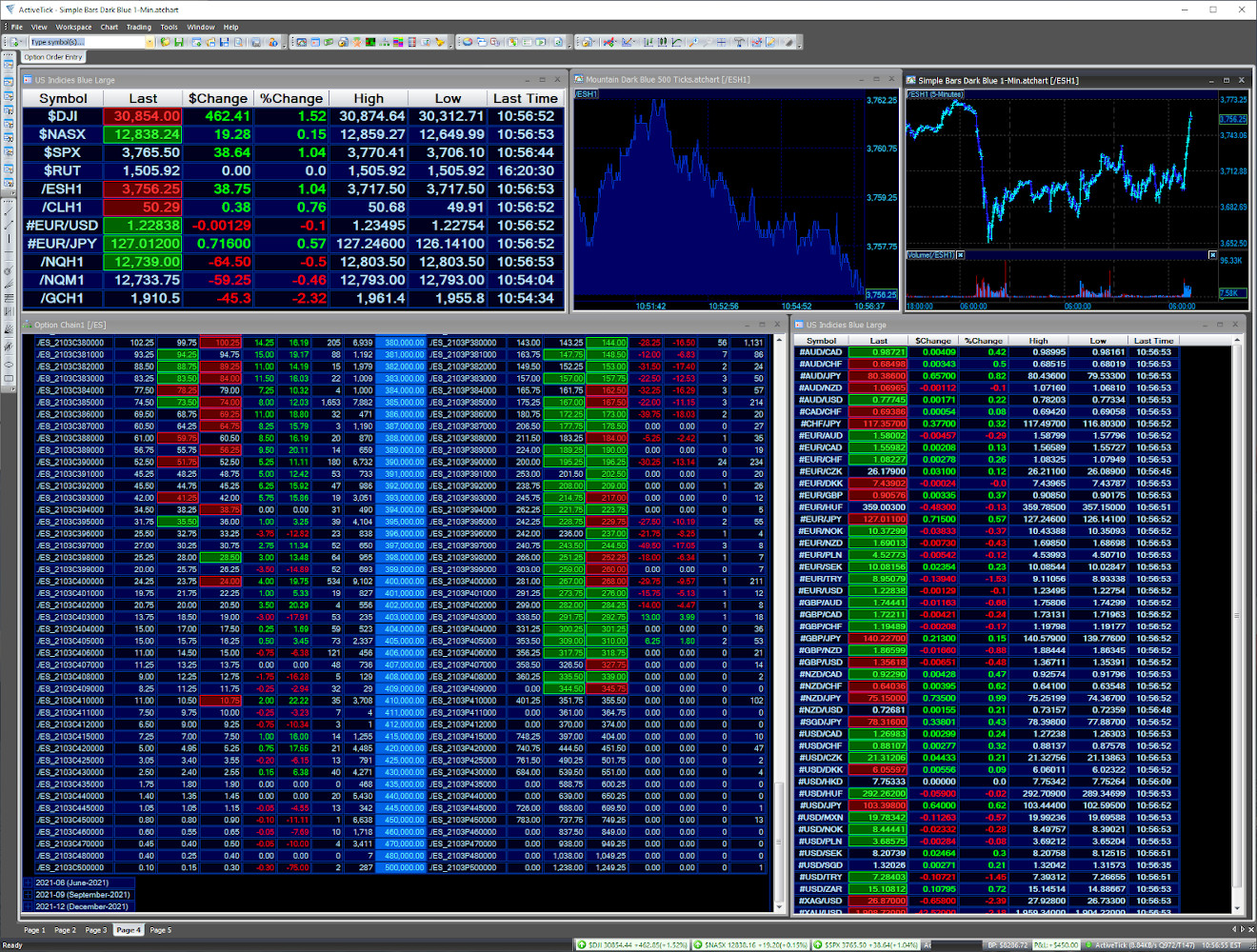1257x952 pixels.
Task: Sort US Indices Large by Symbol header
Action: 64,98
